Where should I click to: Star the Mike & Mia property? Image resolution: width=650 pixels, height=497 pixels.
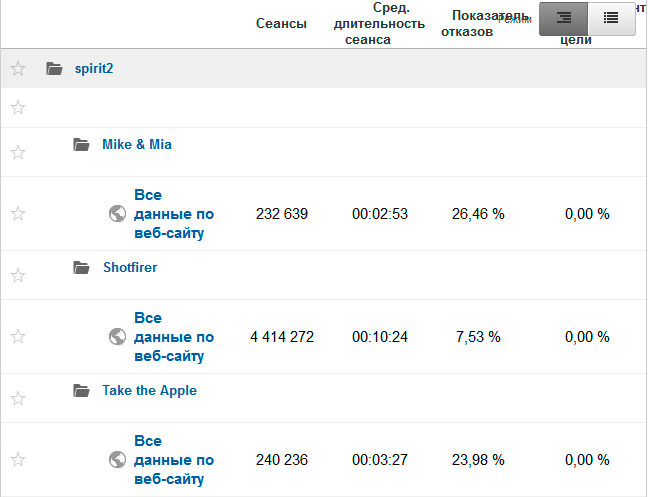pyautogui.click(x=17, y=152)
